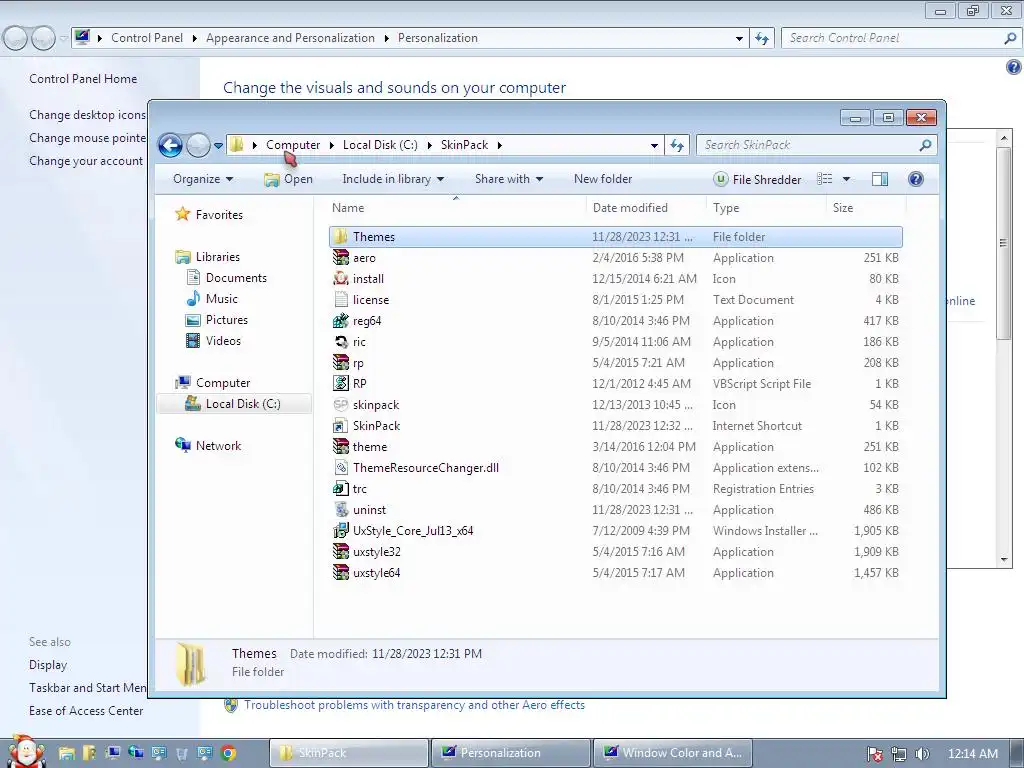Click Open in the toolbar
Viewport: 1024px width, 768px height.
point(289,179)
